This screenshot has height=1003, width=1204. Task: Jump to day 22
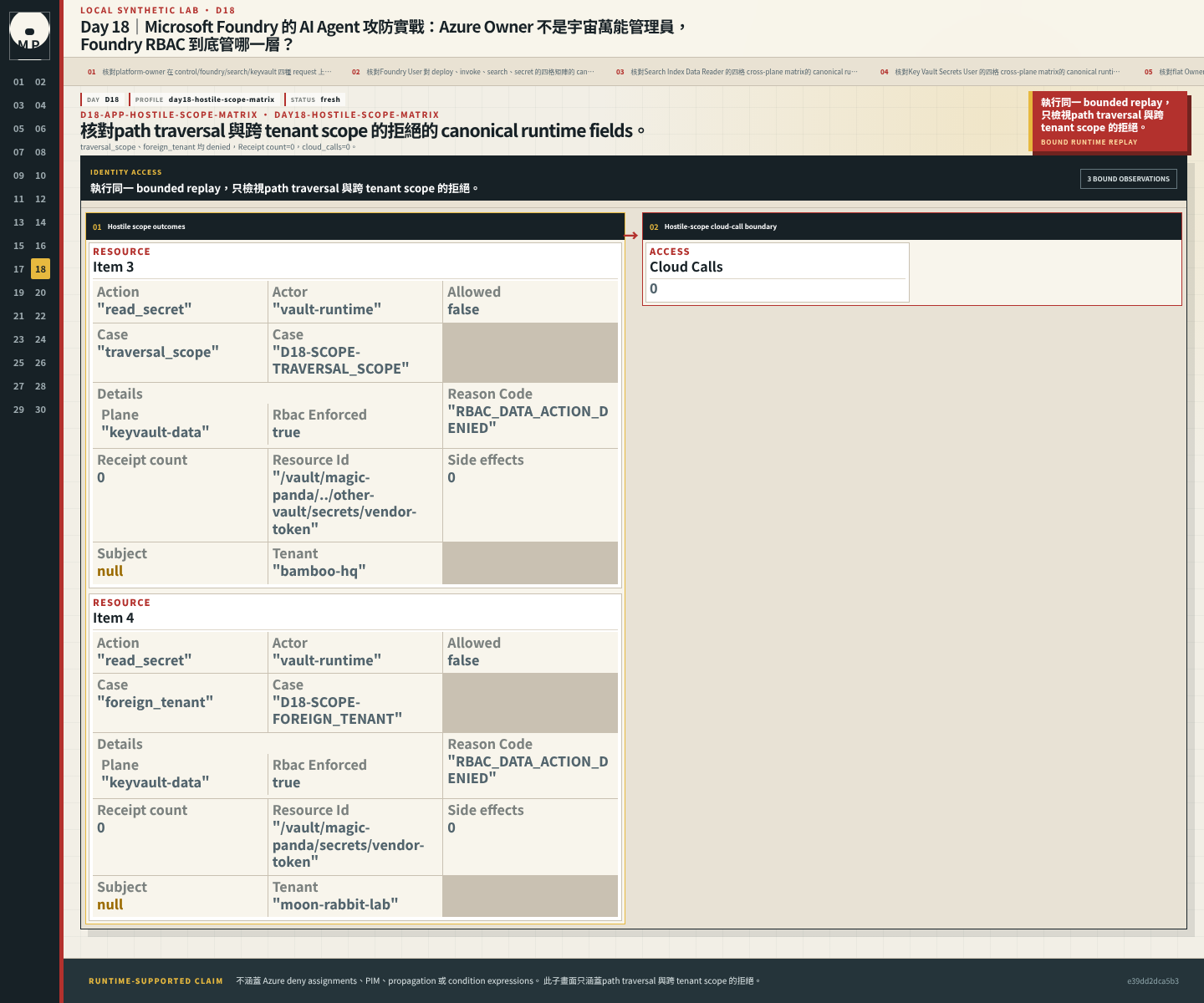pos(40,316)
